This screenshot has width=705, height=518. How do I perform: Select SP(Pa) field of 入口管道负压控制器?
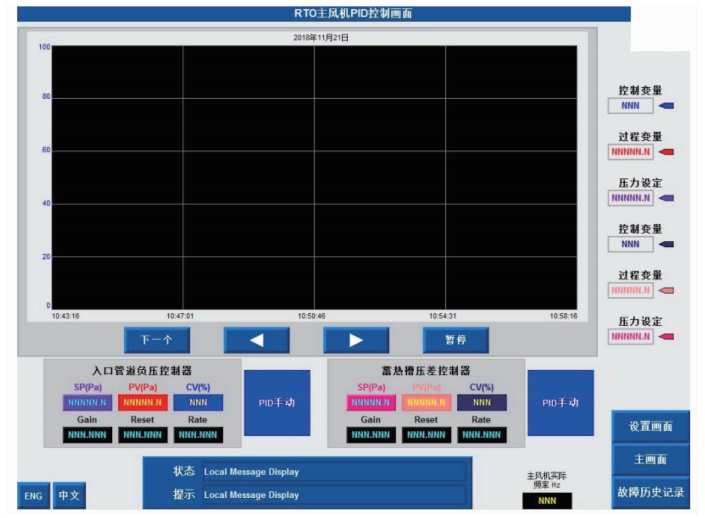pyautogui.click(x=88, y=403)
